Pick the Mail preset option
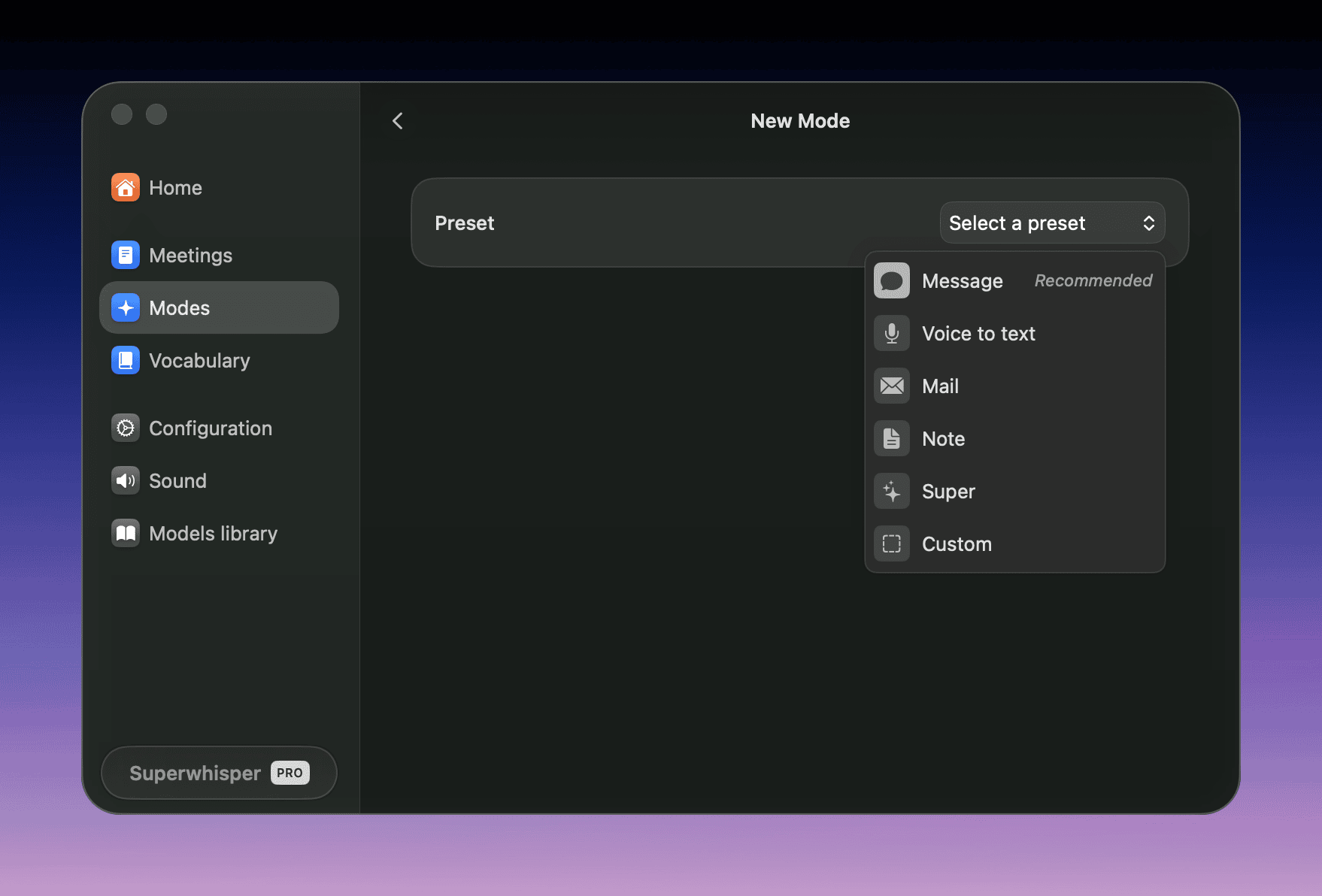 click(1014, 386)
